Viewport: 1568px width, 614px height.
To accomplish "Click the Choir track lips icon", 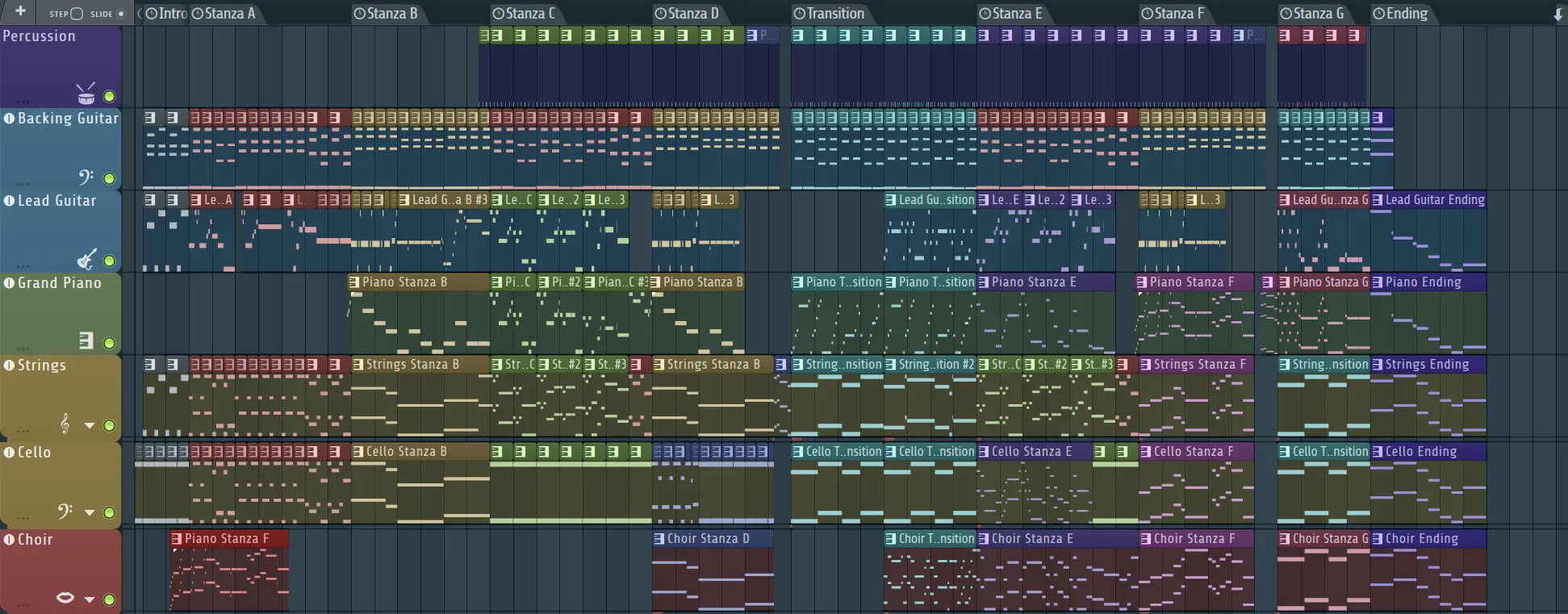I will (65, 598).
